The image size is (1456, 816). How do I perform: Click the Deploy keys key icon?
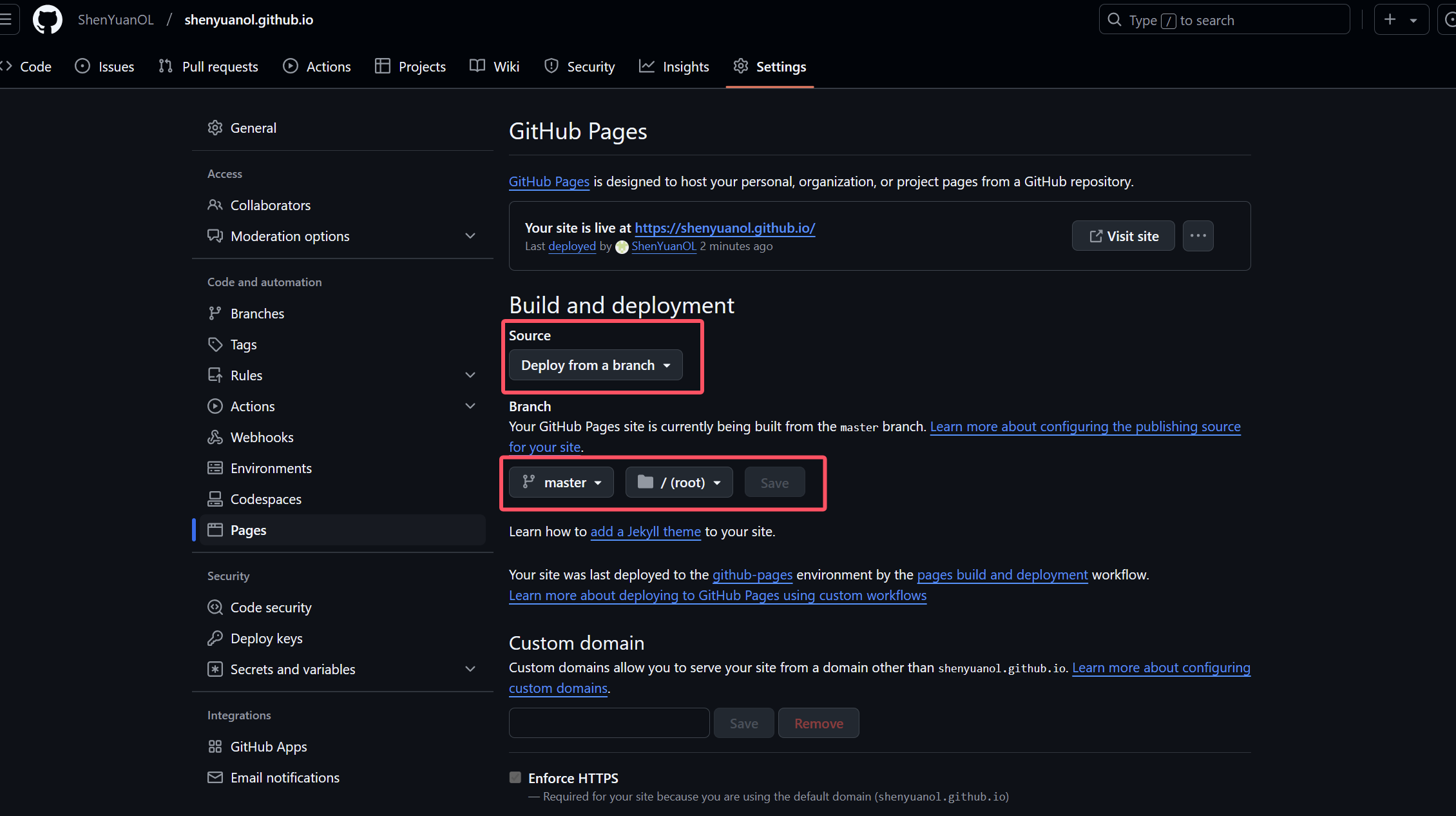[x=215, y=639]
